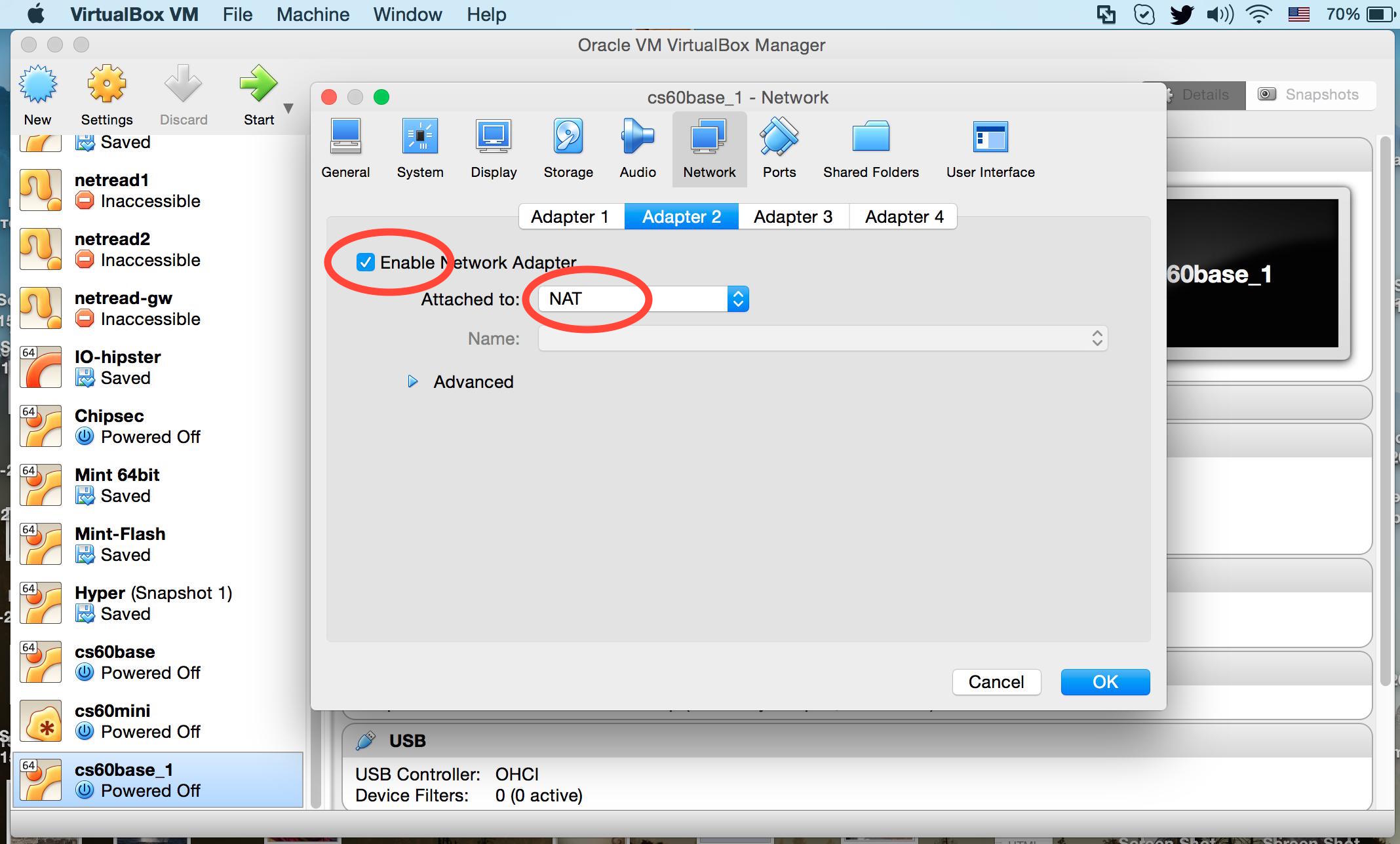Switch to the Snapshots view
This screenshot has width=1400, height=844.
pyautogui.click(x=1311, y=95)
